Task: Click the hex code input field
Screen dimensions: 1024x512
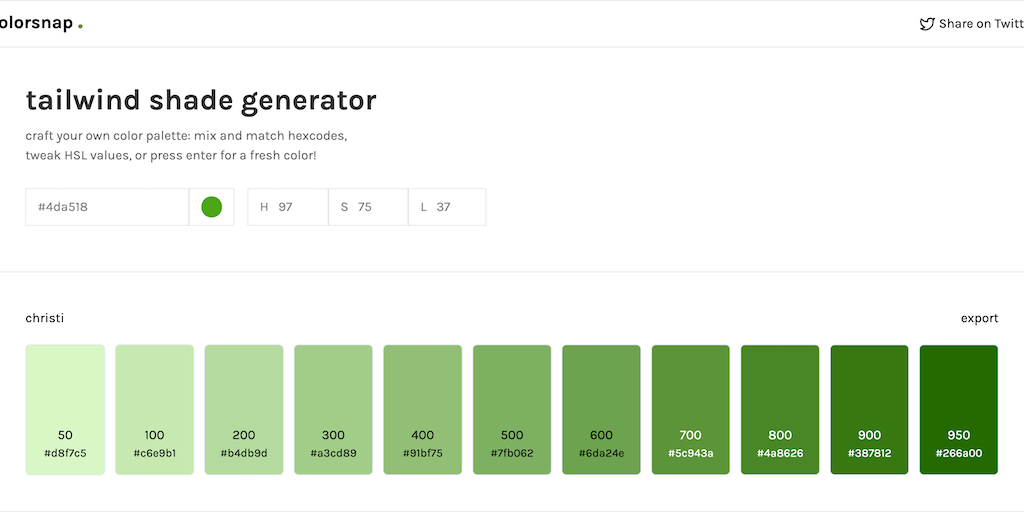Action: tap(107, 207)
